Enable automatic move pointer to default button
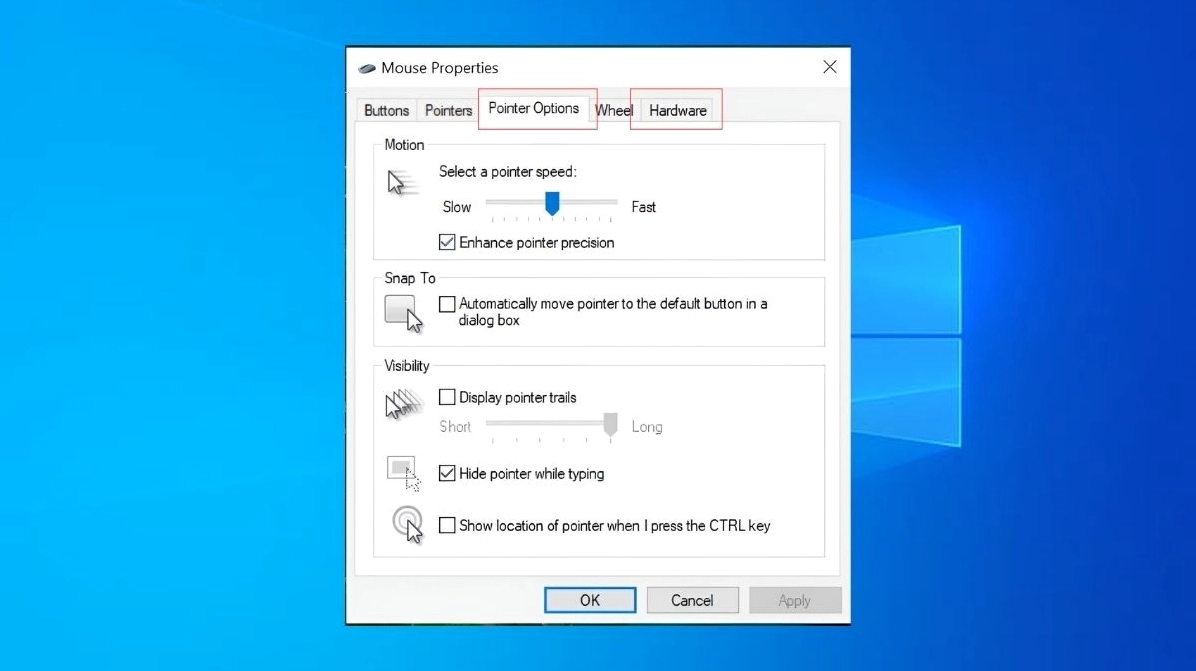This screenshot has width=1196, height=671. click(447, 304)
